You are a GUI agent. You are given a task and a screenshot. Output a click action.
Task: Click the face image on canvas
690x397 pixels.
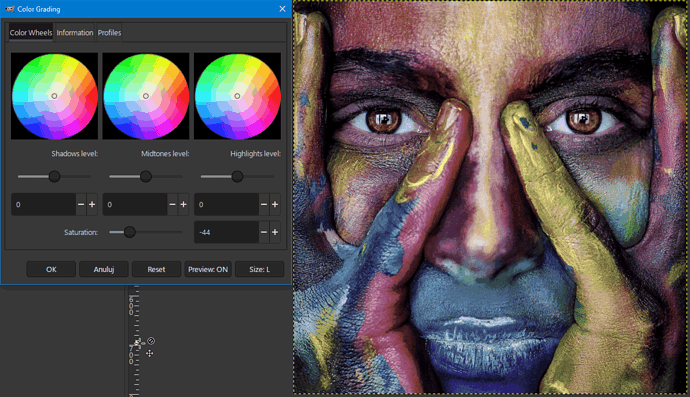click(x=491, y=197)
